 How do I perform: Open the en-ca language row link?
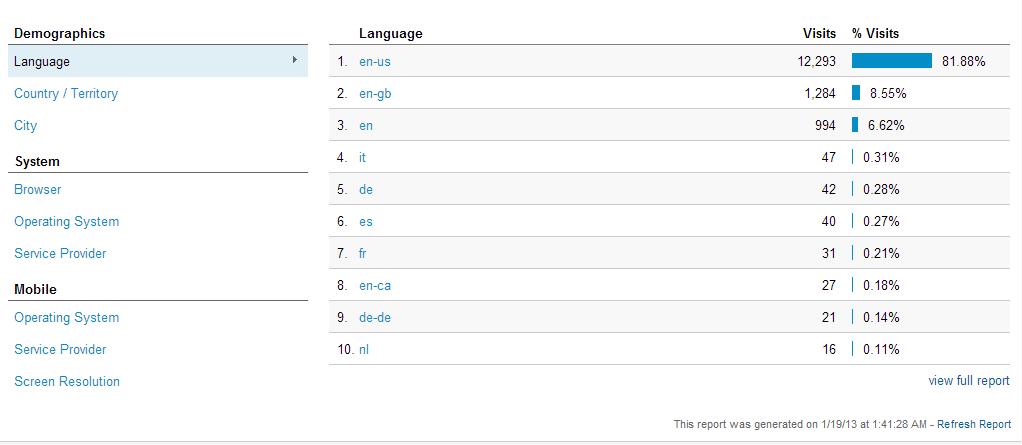point(375,286)
